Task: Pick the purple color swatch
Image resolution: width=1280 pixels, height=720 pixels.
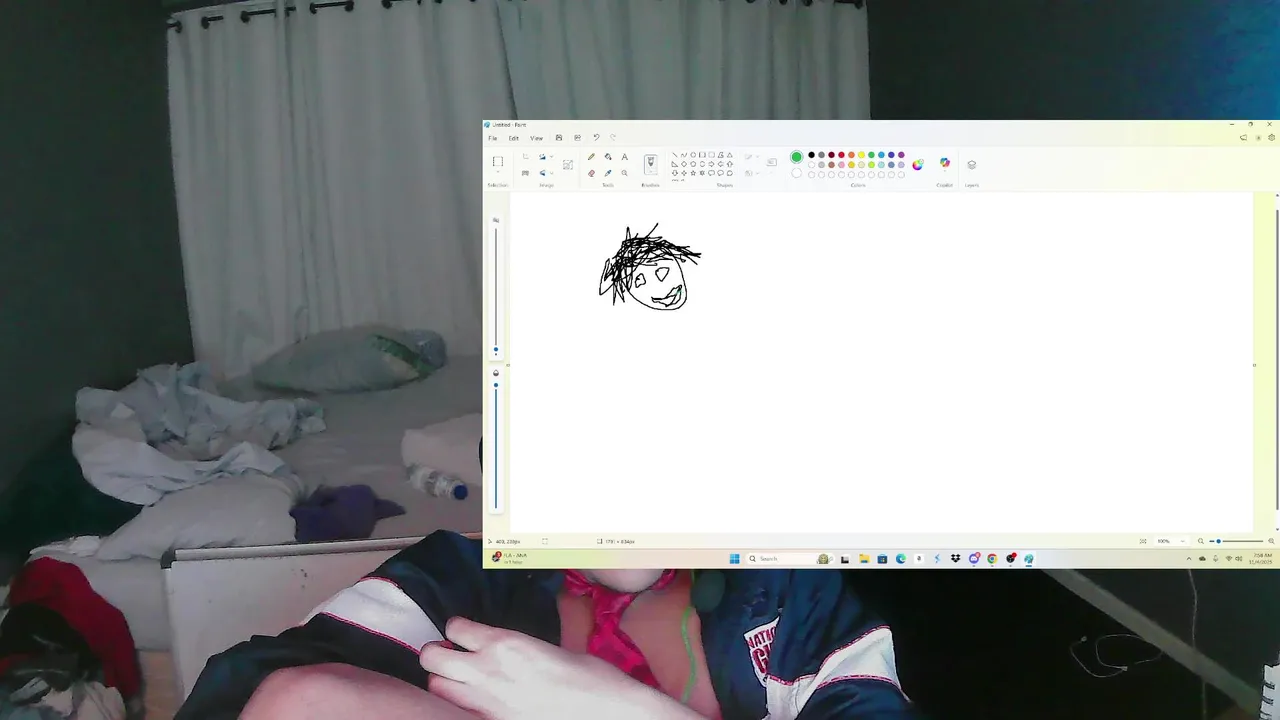Action: click(901, 155)
